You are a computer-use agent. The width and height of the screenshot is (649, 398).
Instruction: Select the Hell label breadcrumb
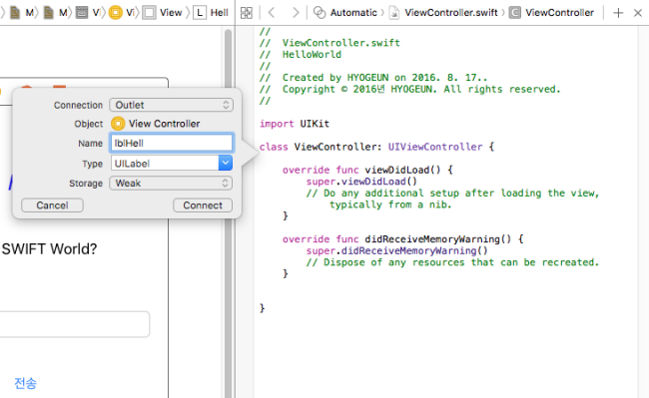(x=211, y=13)
